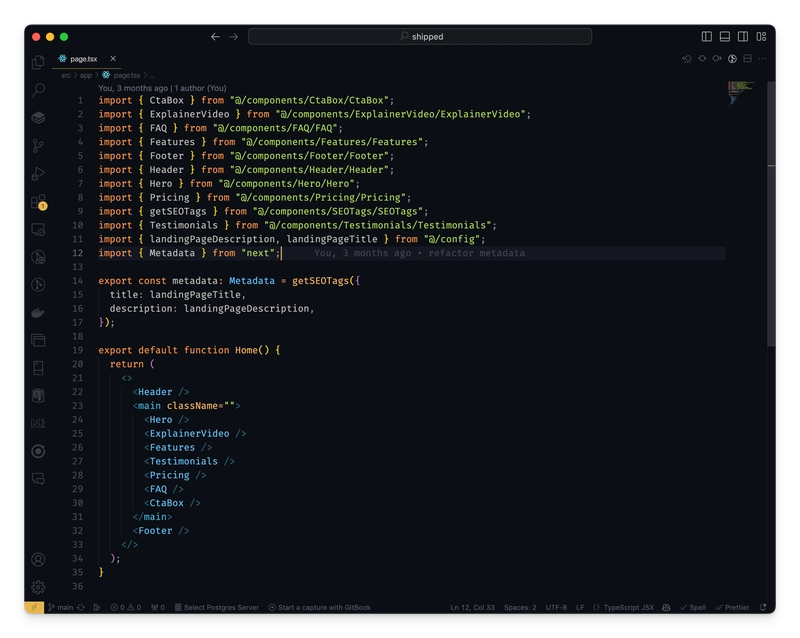Place cursor on line 14 metadata
This screenshot has height=638, width=800.
[194, 281]
